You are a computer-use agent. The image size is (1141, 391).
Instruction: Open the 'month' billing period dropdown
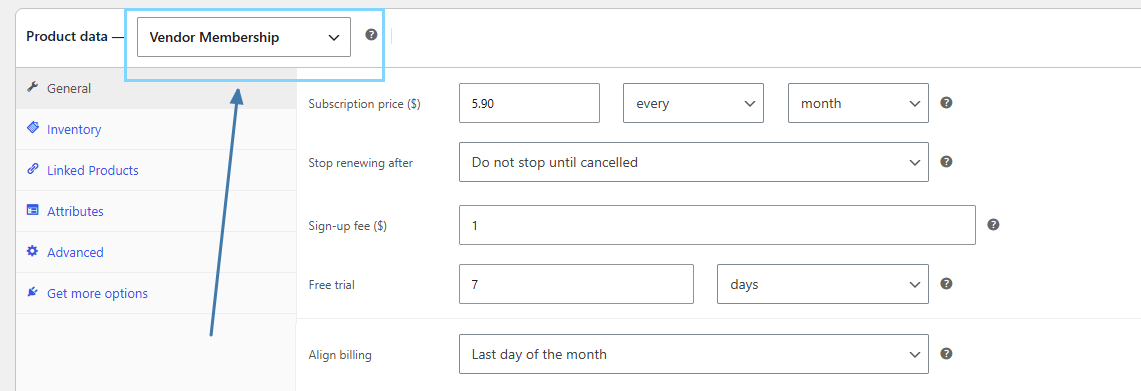[858, 103]
